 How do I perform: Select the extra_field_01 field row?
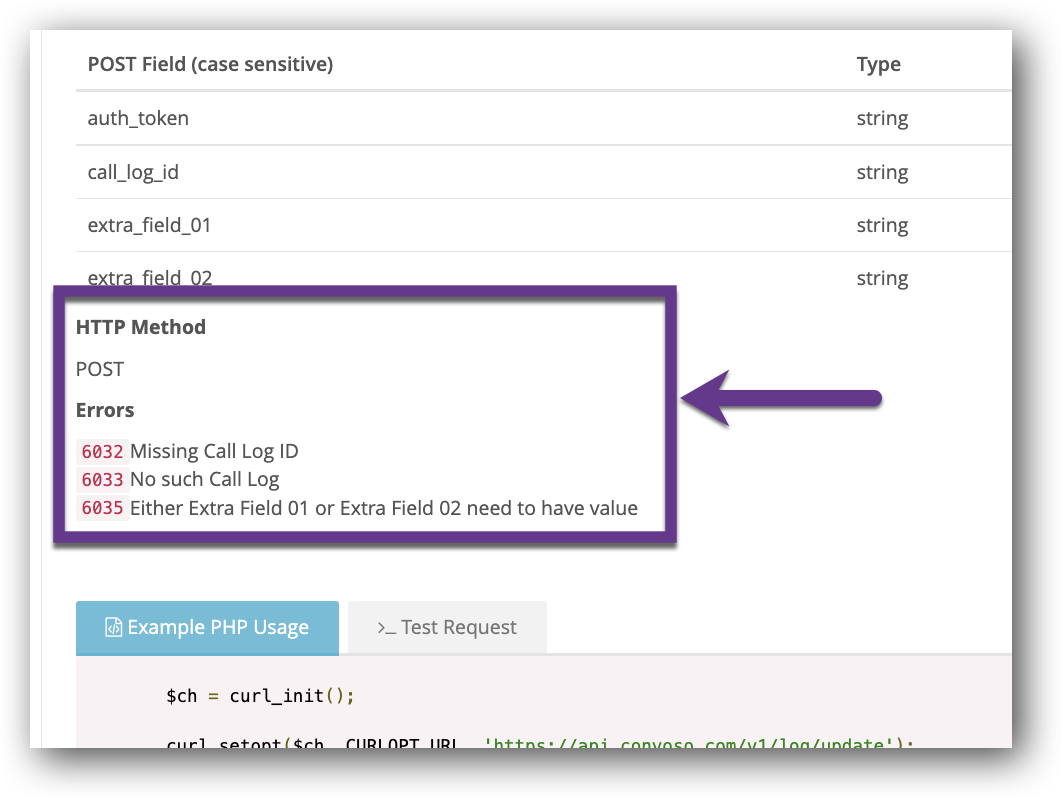point(544,225)
